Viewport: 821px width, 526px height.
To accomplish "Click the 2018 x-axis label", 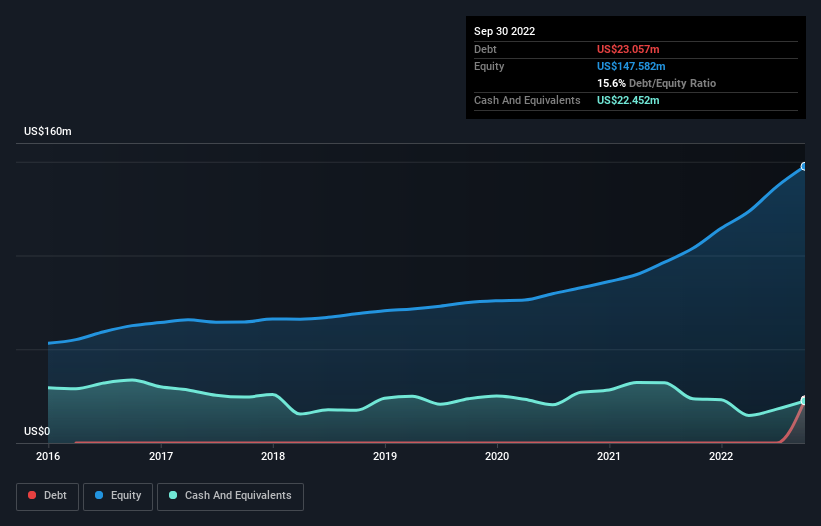I will [273, 456].
